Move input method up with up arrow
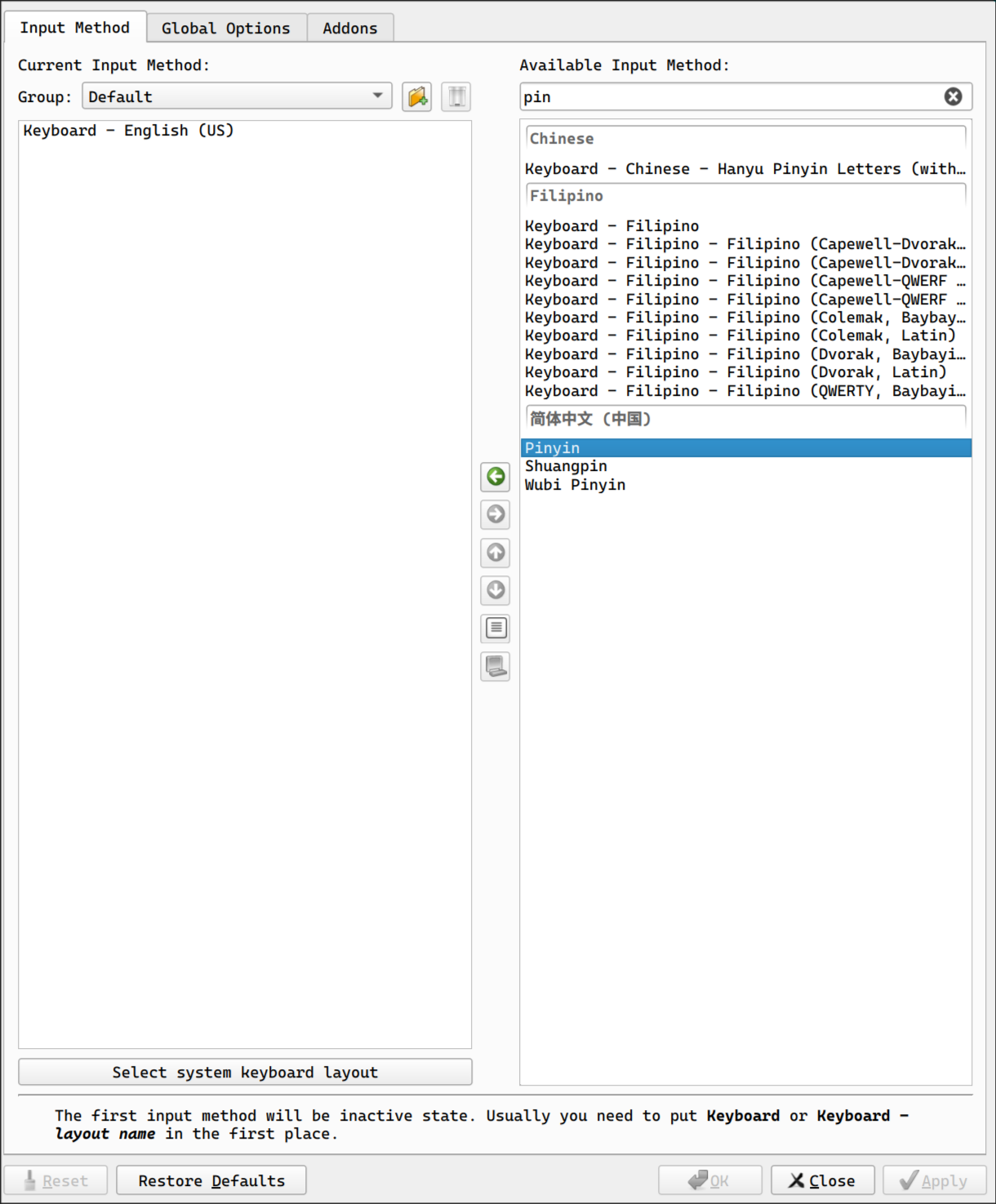 pyautogui.click(x=496, y=553)
